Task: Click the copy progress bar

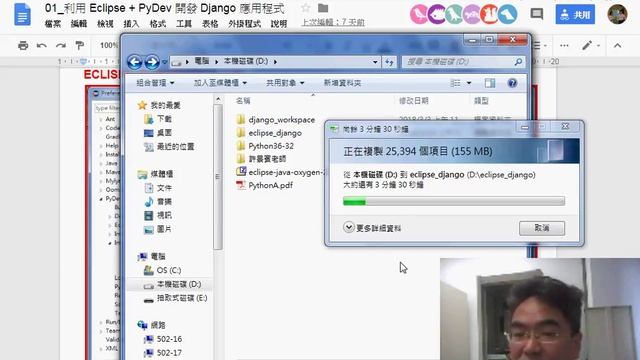Action: [x=454, y=201]
